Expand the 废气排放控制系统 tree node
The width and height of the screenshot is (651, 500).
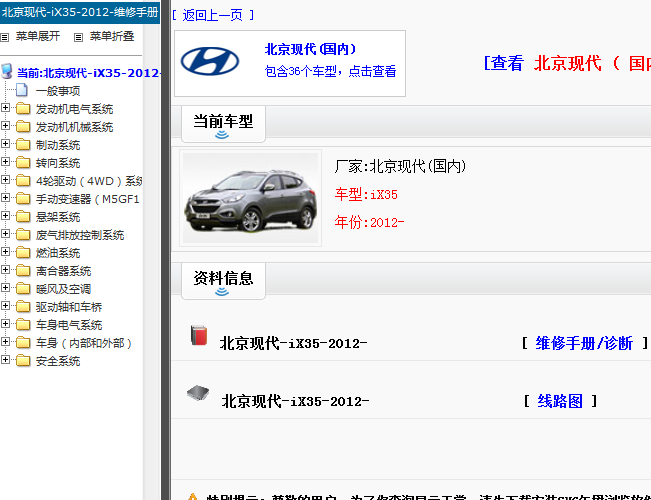5,233
